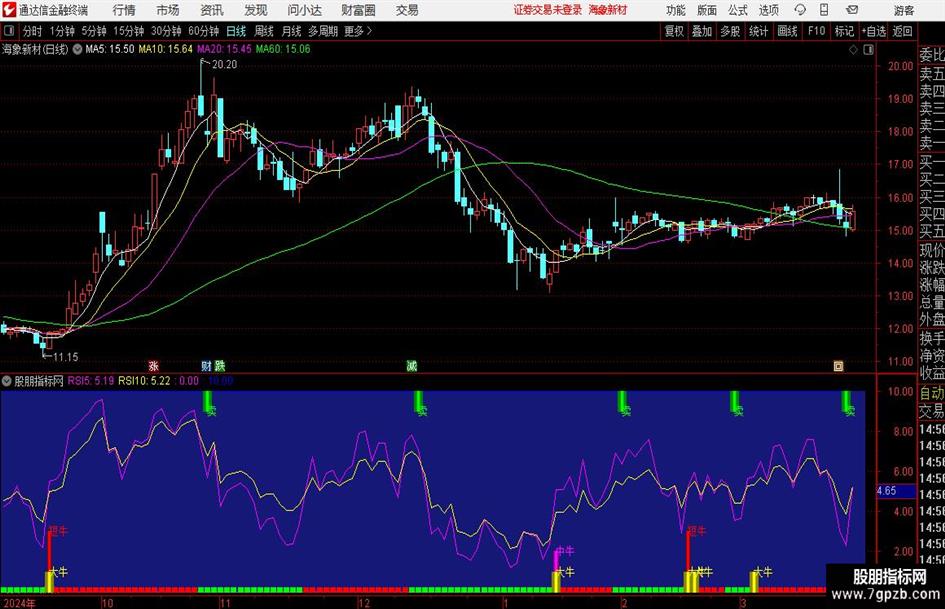Click the 证券交易未登录 login link
This screenshot has height=609, width=945.
[x=548, y=10]
